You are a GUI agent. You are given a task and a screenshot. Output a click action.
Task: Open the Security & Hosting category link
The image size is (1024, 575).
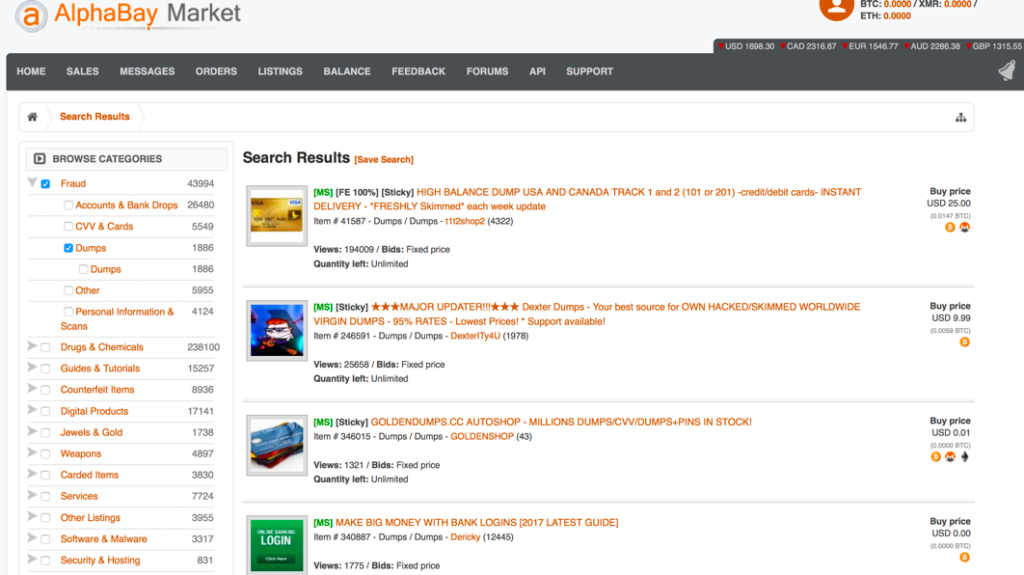pyautogui.click(x=100, y=560)
